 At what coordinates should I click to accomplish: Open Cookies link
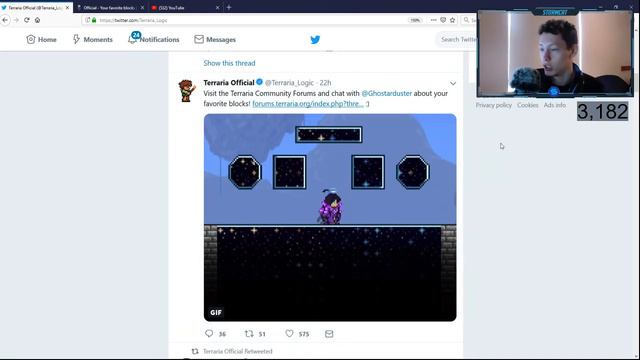(x=527, y=105)
